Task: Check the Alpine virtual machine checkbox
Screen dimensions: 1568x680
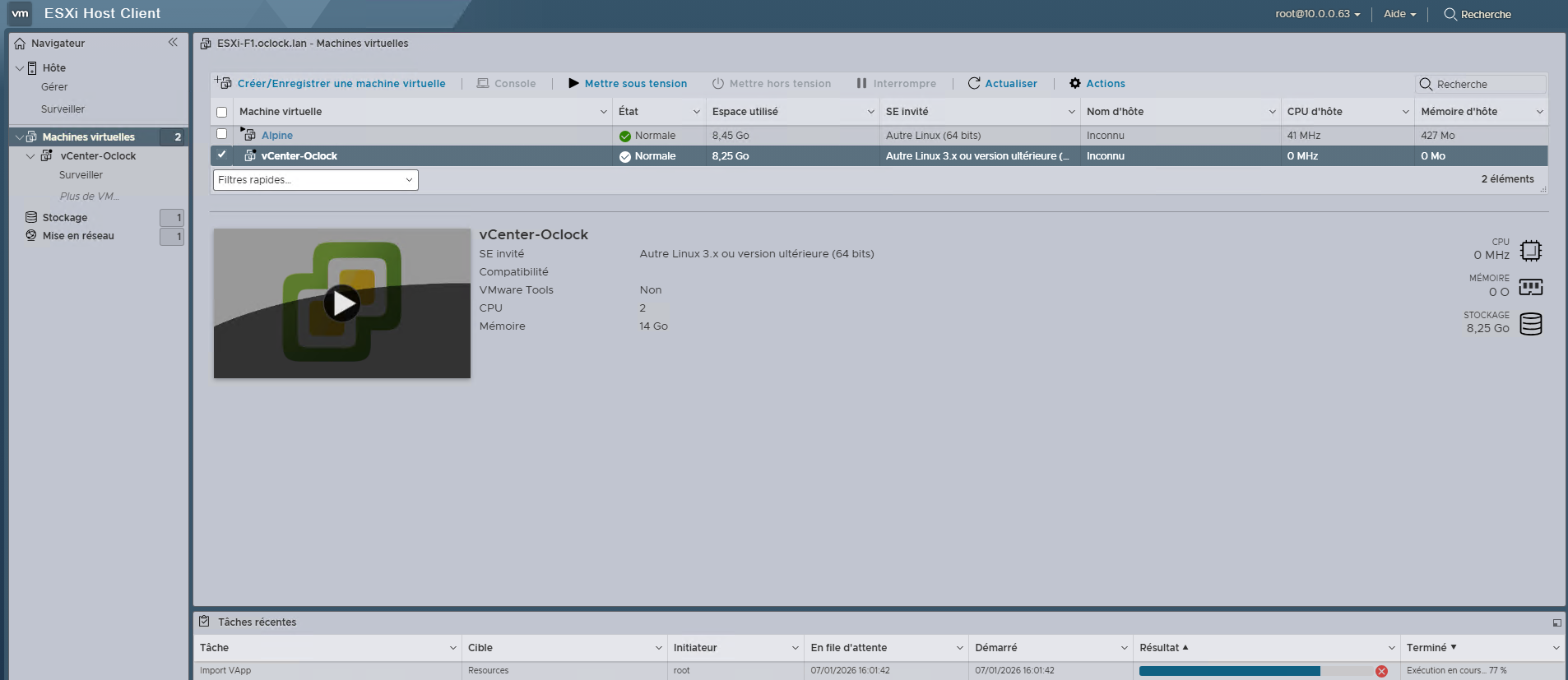Action: tap(221, 134)
